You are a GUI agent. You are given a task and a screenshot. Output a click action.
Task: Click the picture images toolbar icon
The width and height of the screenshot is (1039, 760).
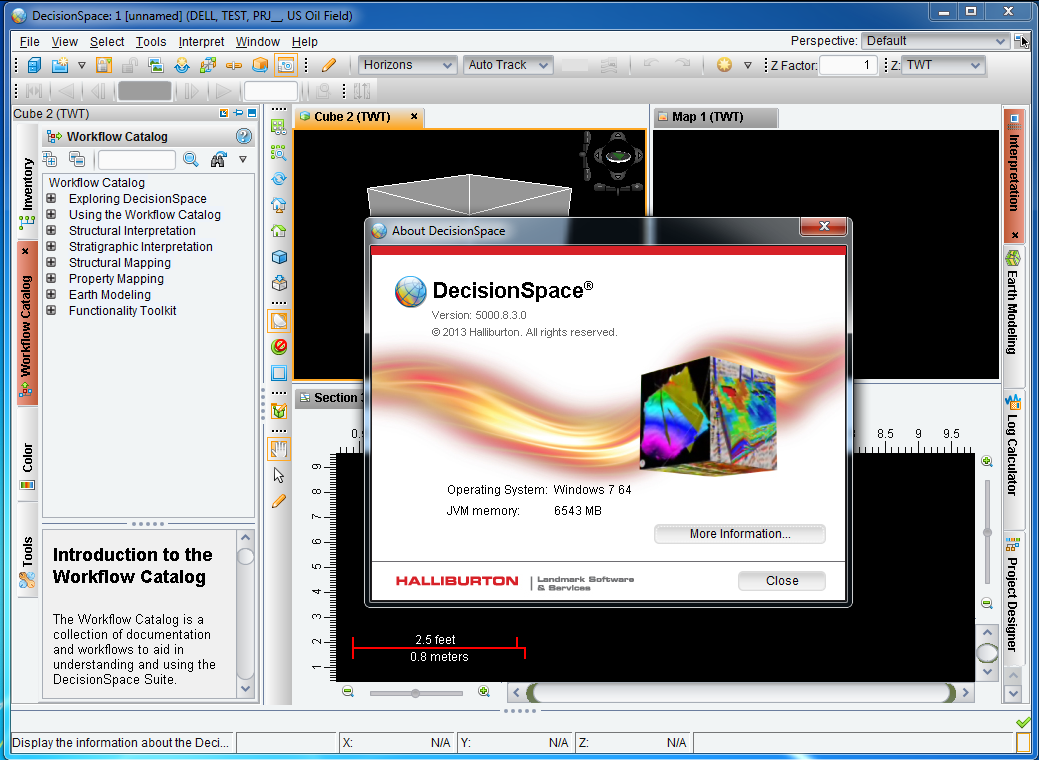pyautogui.click(x=156, y=65)
